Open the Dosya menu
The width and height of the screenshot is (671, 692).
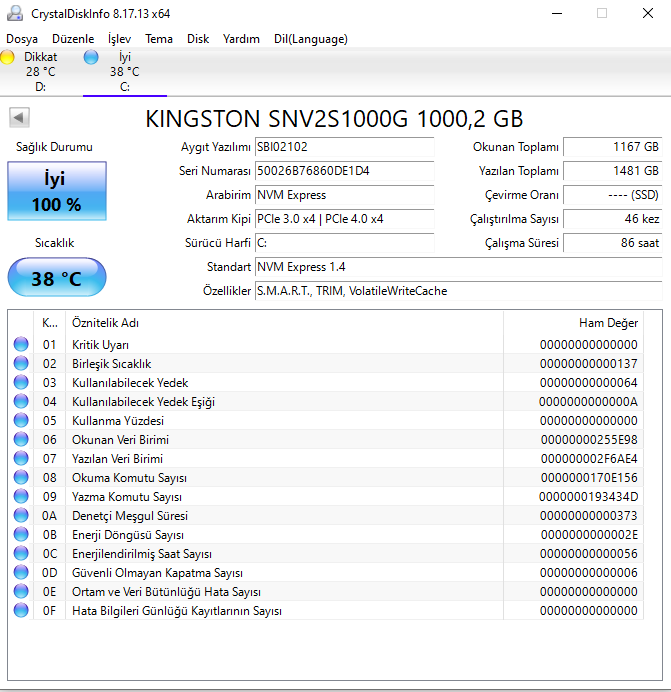tap(22, 39)
